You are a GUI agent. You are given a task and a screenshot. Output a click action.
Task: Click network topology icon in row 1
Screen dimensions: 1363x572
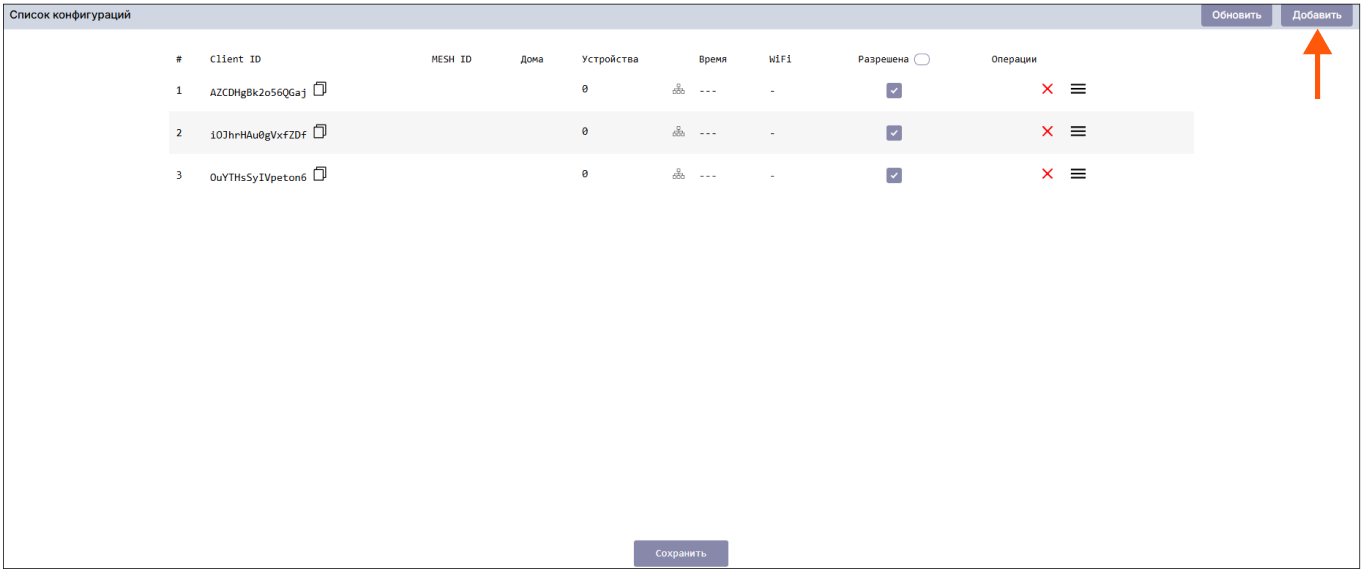pyautogui.click(x=679, y=90)
